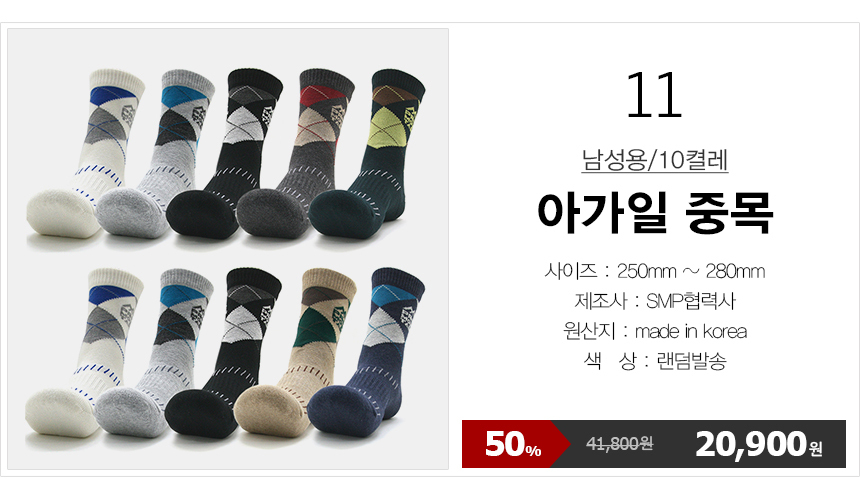860x500 pixels.
Task: Click the 랜덤발송 color info line
Action: pyautogui.click(x=655, y=361)
